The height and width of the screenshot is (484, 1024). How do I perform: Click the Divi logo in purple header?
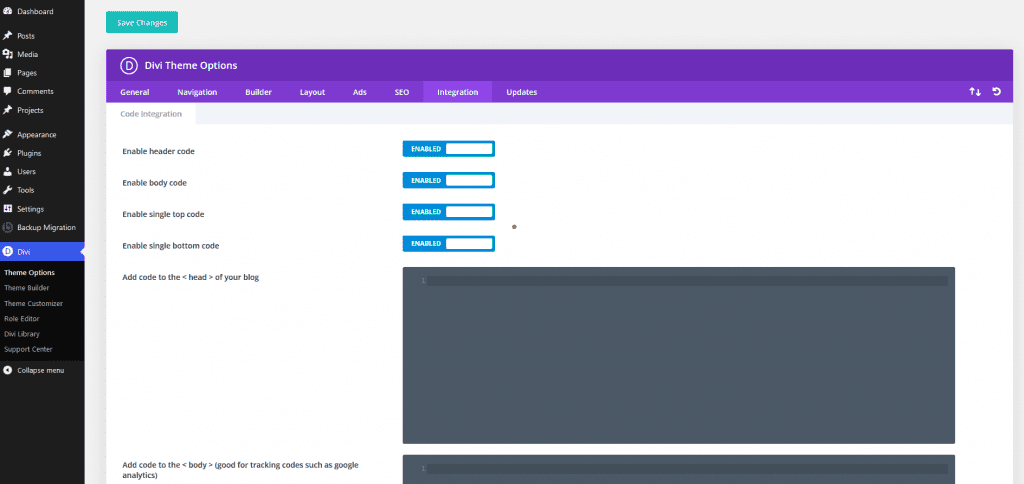pyautogui.click(x=128, y=65)
